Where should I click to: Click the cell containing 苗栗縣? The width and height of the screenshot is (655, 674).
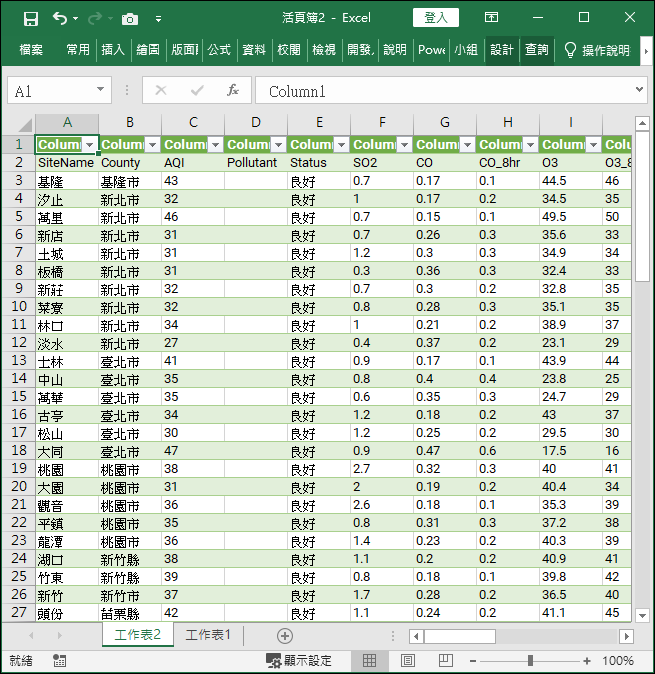pos(130,613)
